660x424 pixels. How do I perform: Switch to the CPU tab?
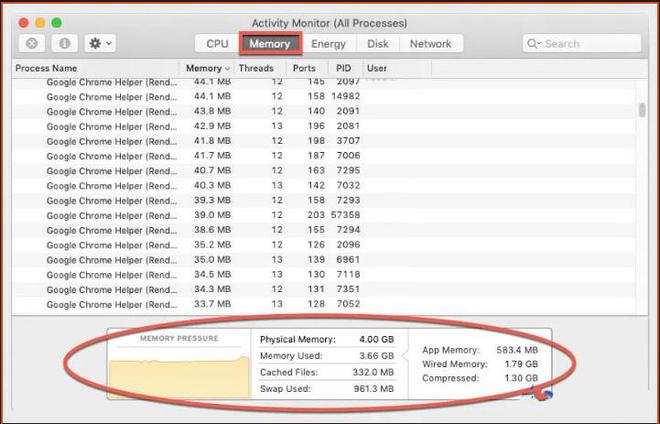click(x=217, y=44)
